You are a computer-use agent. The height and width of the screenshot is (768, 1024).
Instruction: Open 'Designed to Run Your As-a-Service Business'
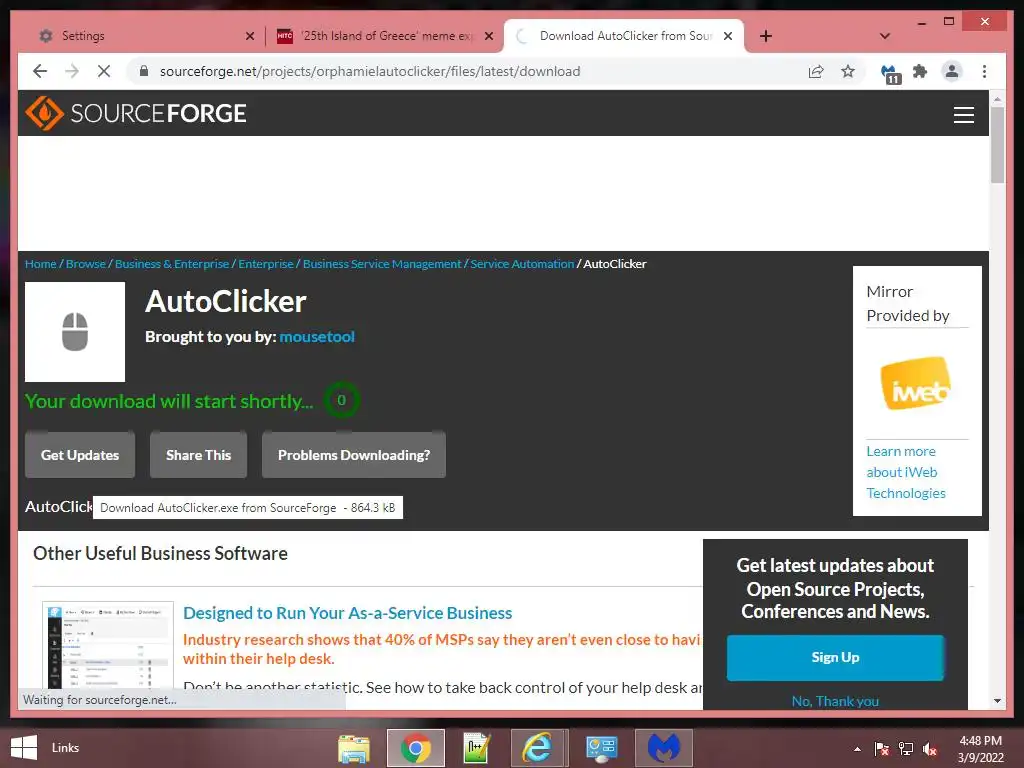click(347, 613)
